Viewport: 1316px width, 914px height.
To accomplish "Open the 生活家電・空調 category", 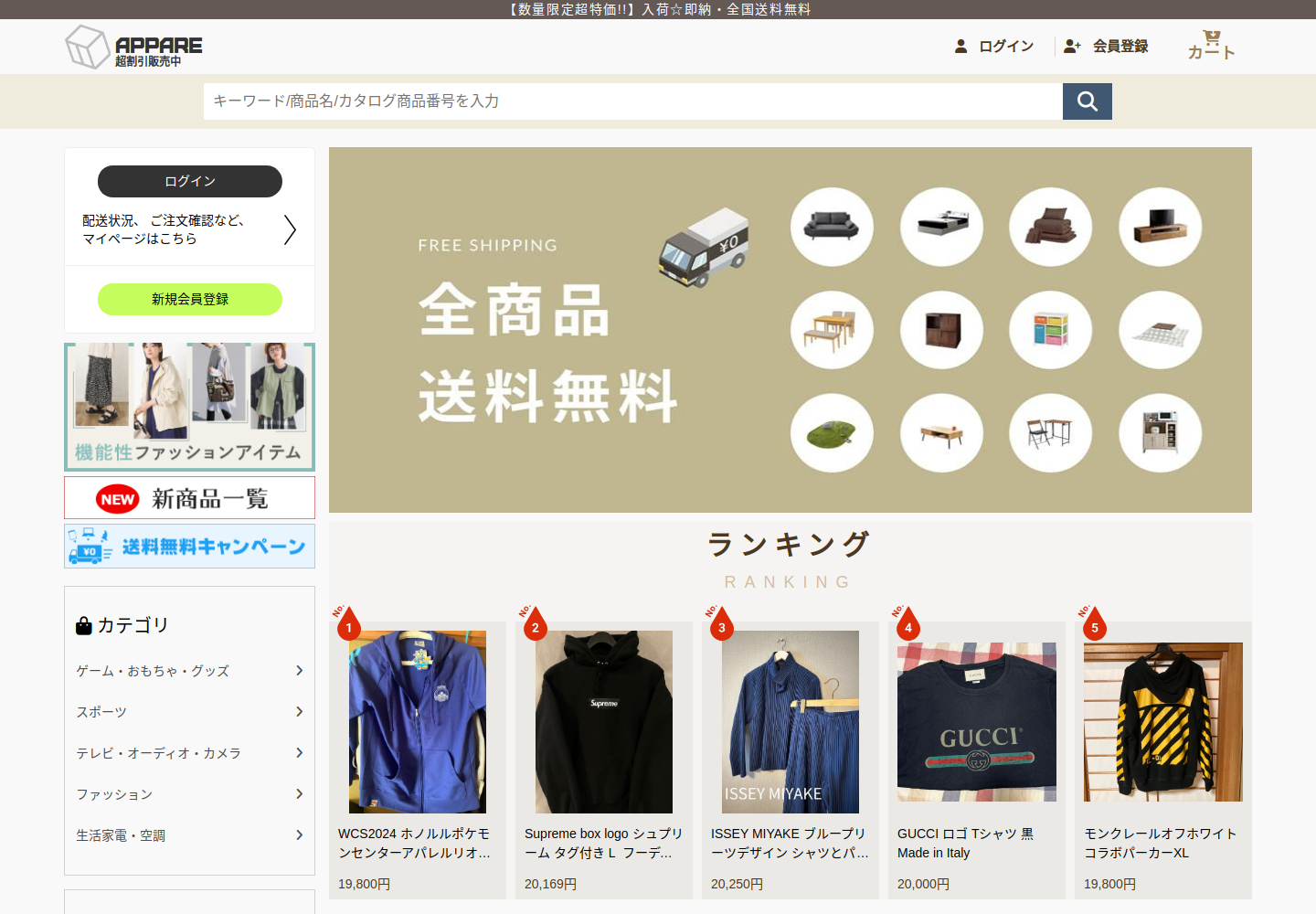I will pyautogui.click(x=121, y=835).
